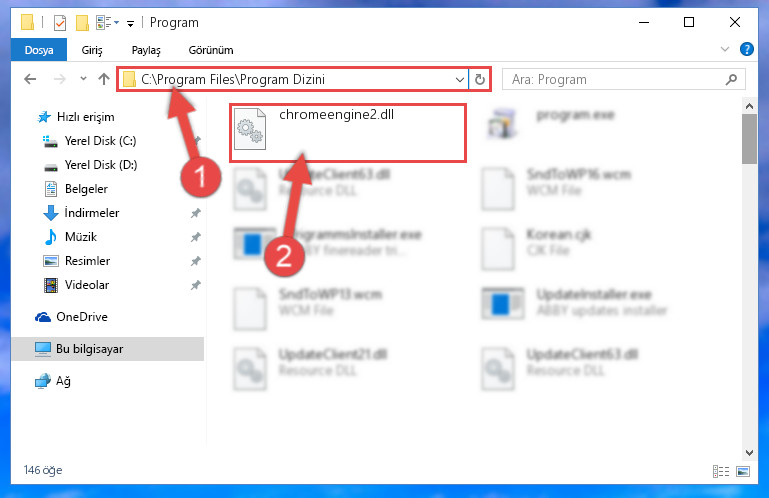The image size is (769, 498).
Task: Click the search magnifier icon
Action: 731,79
